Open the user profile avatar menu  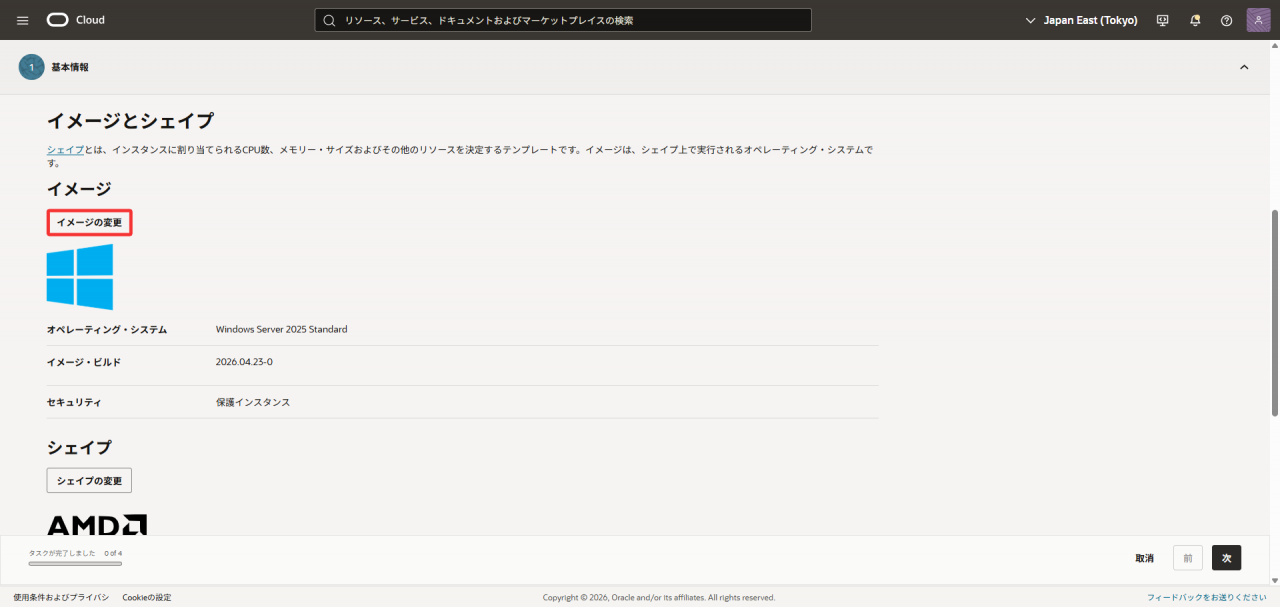tap(1258, 20)
